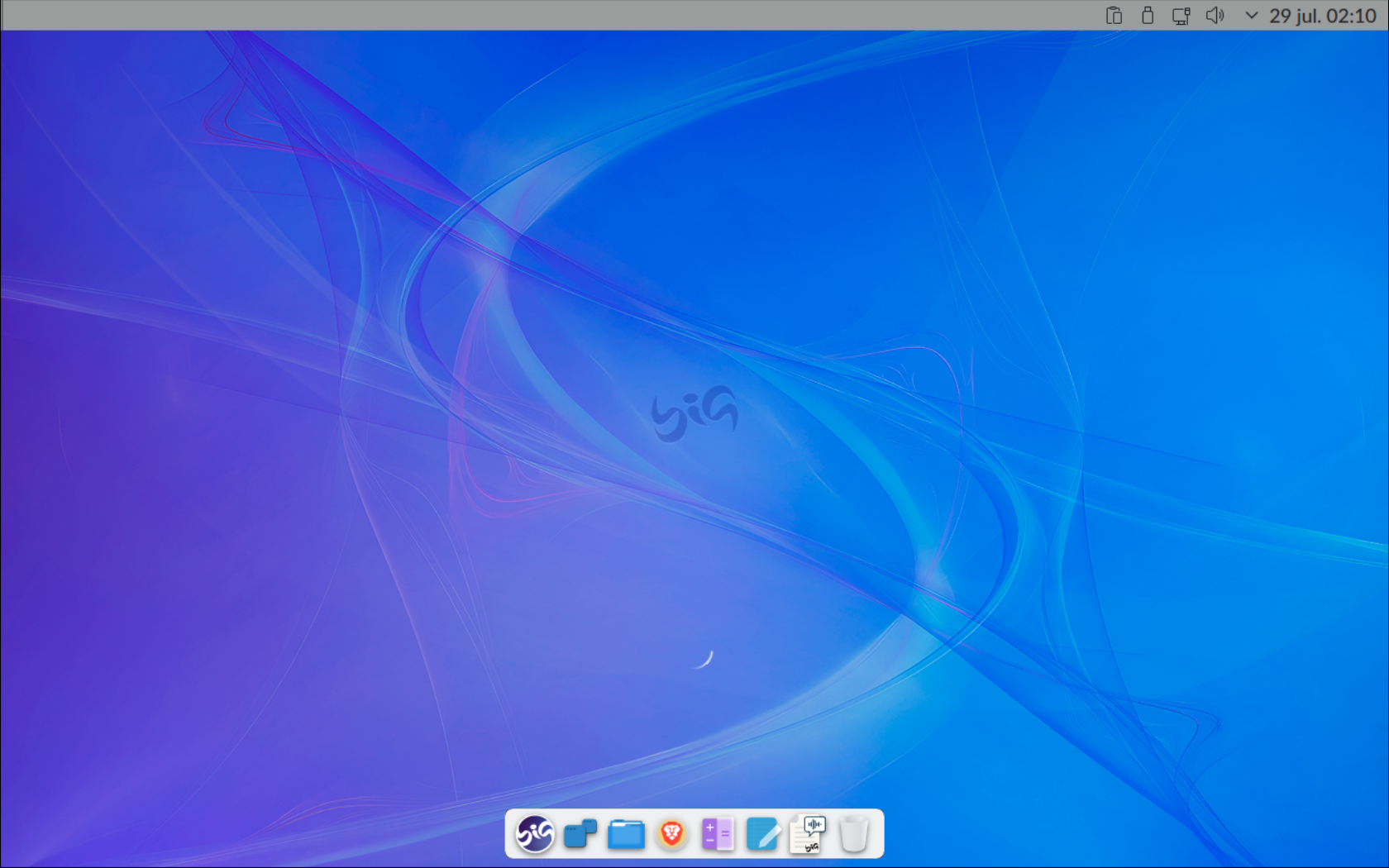Viewport: 1389px width, 868px height.
Task: Launch Brave browser from the dock
Action: [x=671, y=833]
